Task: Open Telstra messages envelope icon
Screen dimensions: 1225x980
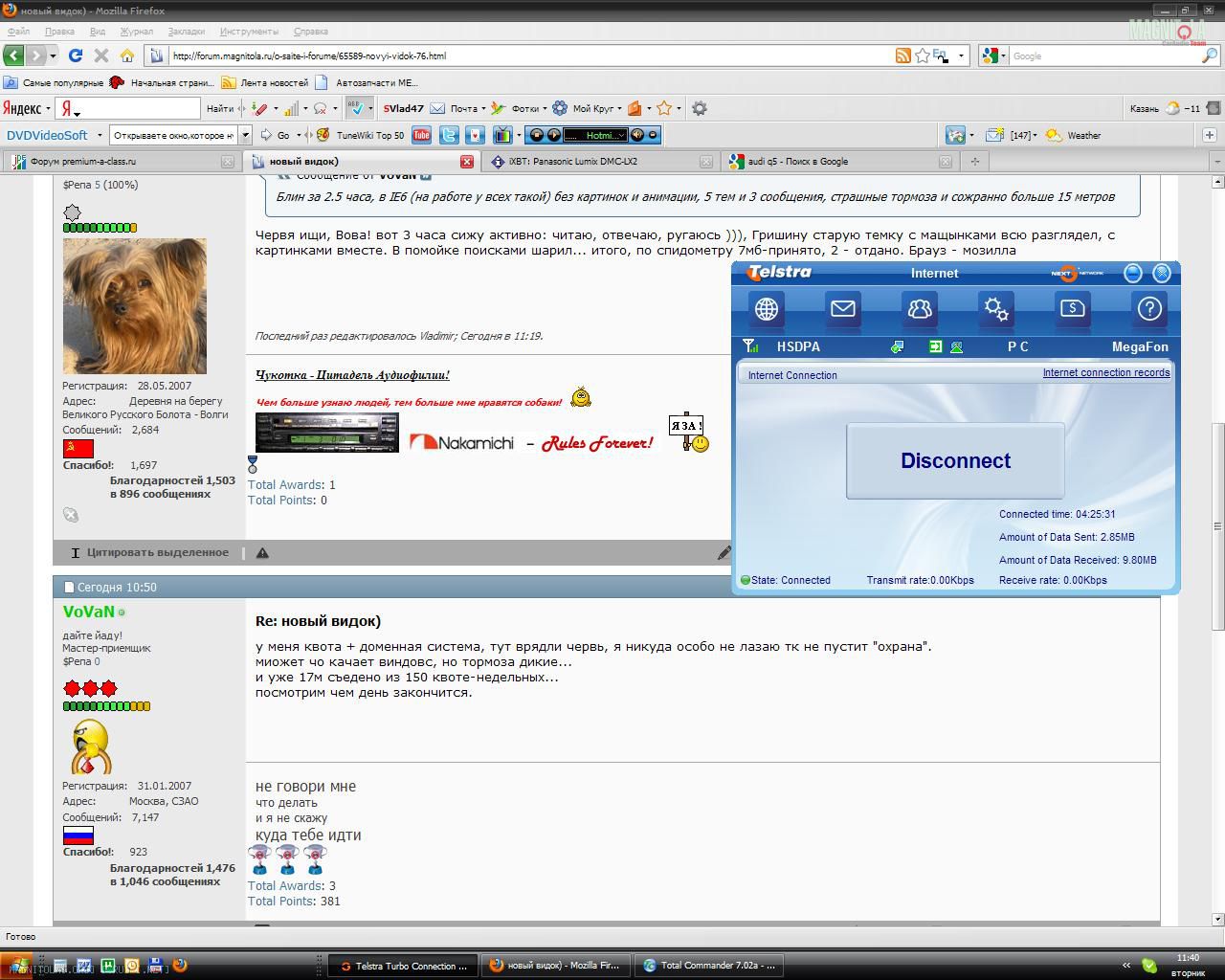Action: tap(843, 309)
